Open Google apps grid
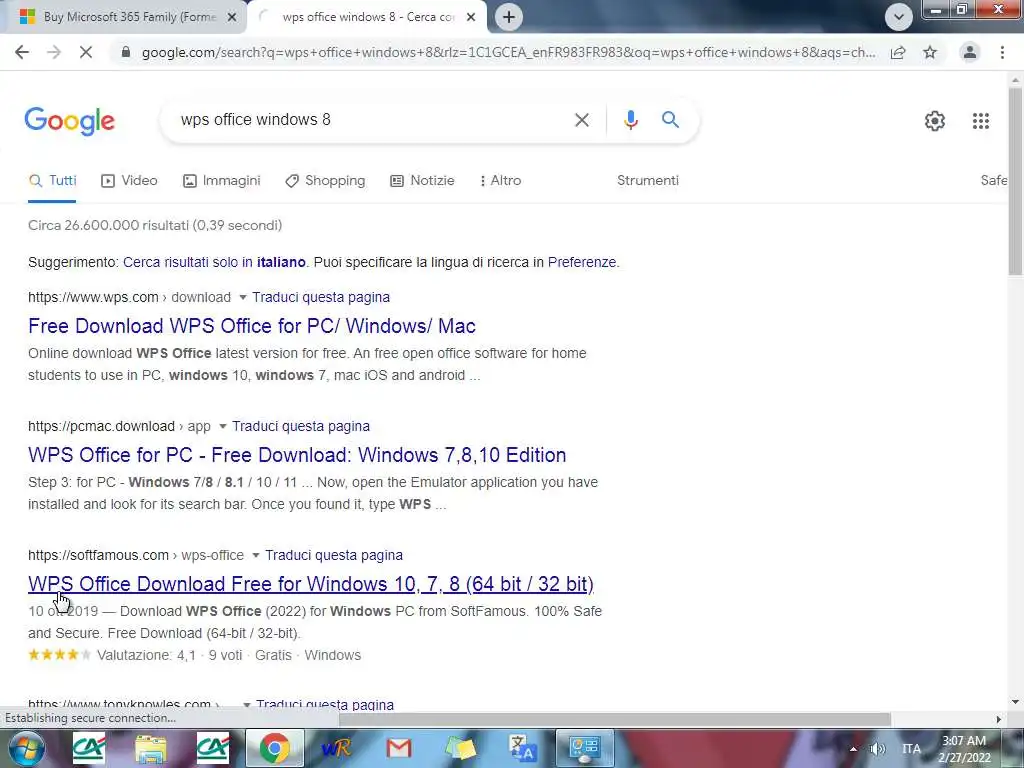Screen dimensions: 1024x768 (981, 121)
